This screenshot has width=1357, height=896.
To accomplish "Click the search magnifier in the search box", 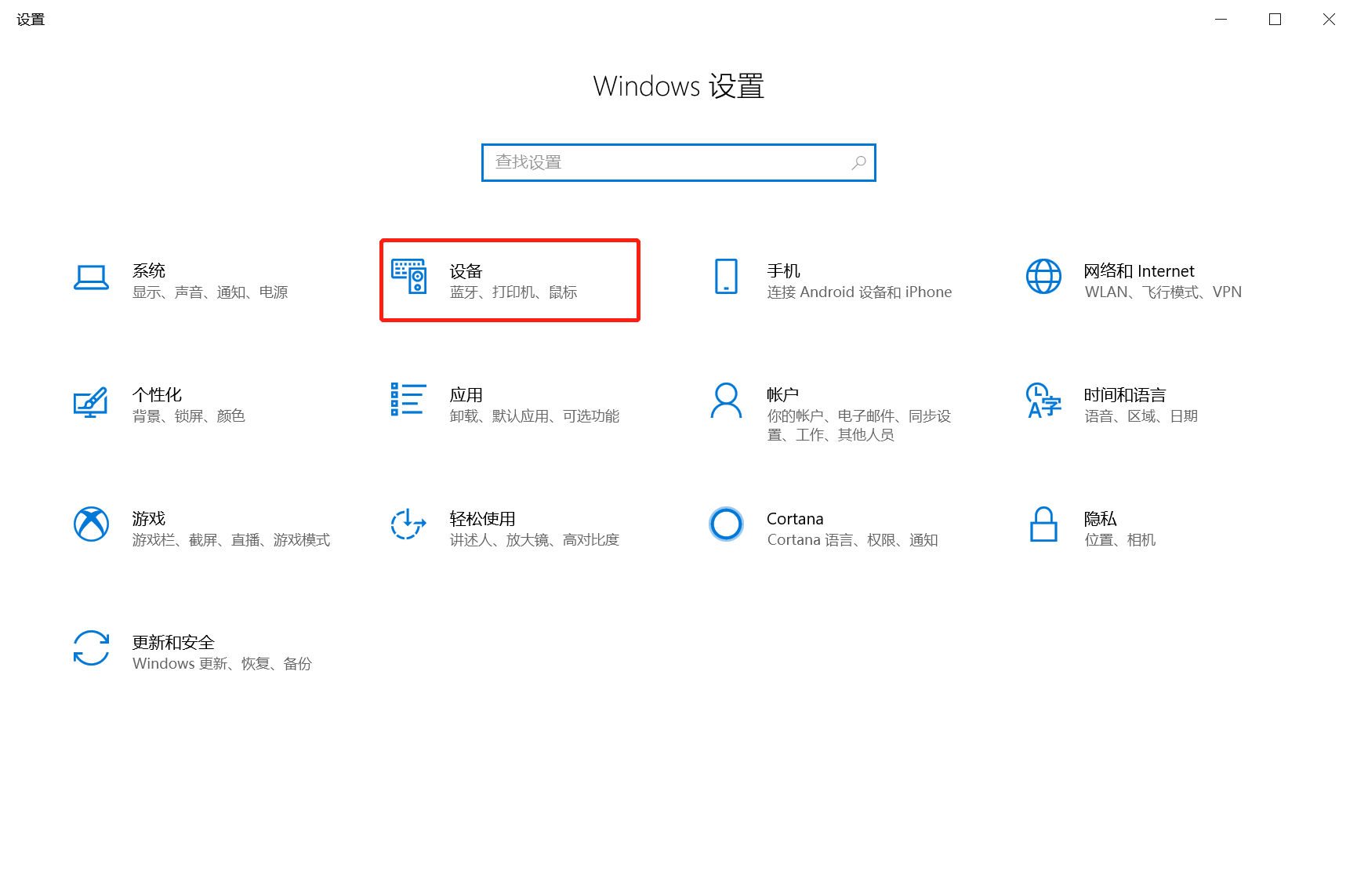I will tap(858, 162).
